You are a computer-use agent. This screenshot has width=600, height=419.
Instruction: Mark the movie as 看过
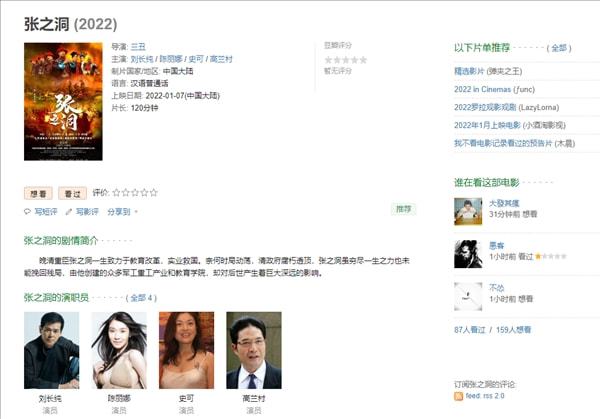click(x=72, y=194)
